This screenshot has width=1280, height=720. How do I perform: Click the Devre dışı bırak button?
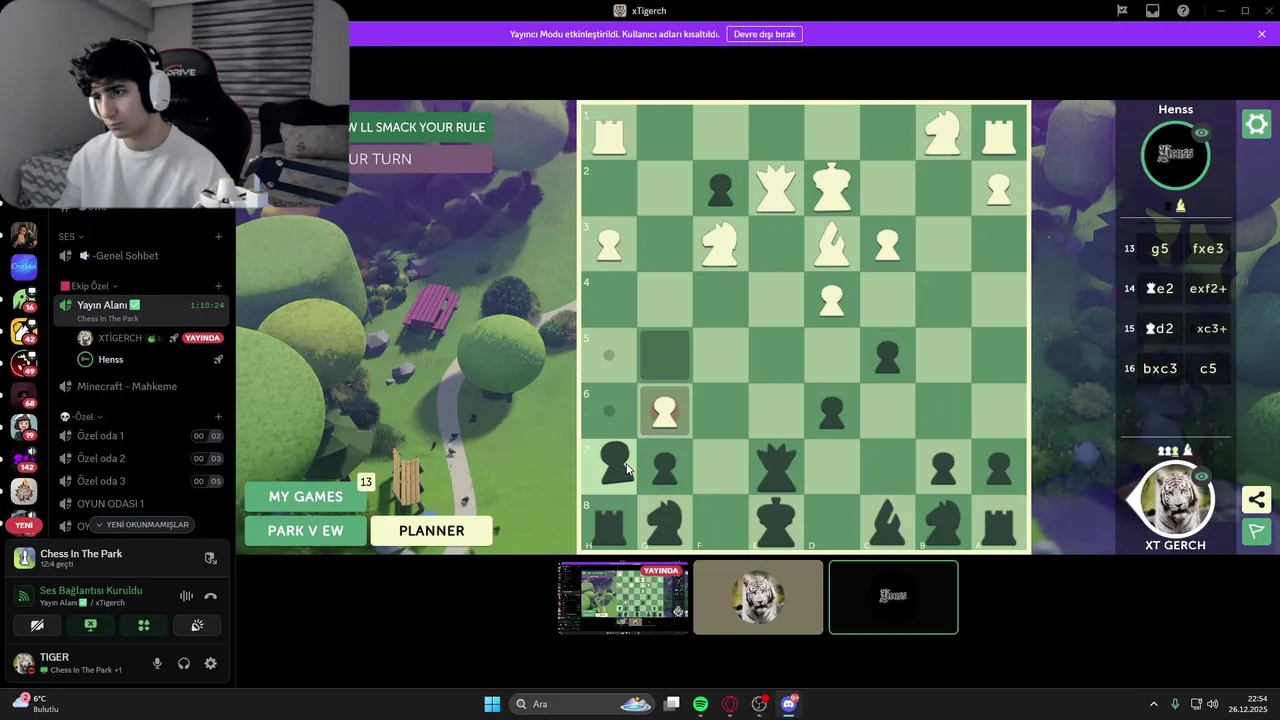coord(764,34)
